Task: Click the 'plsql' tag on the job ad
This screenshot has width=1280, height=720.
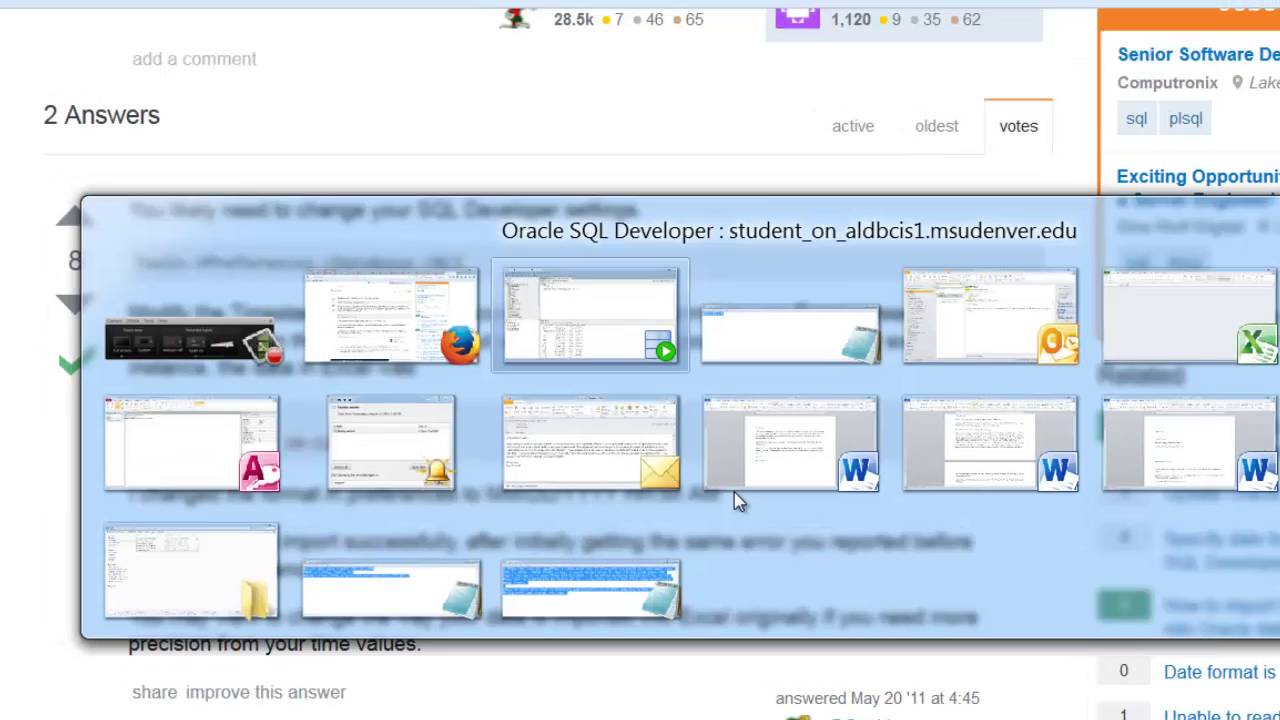Action: coord(1185,118)
